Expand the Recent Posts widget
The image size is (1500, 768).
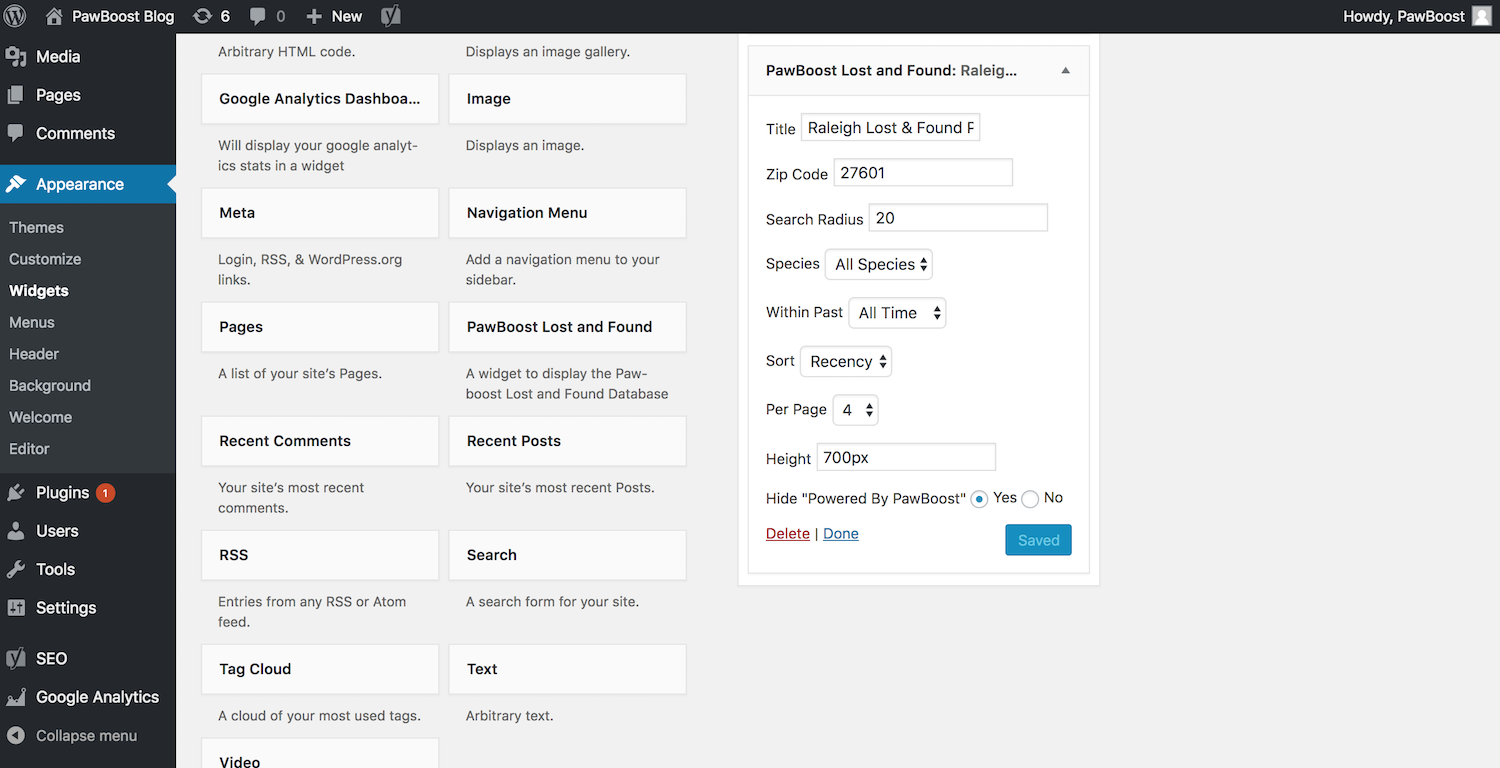tap(568, 441)
